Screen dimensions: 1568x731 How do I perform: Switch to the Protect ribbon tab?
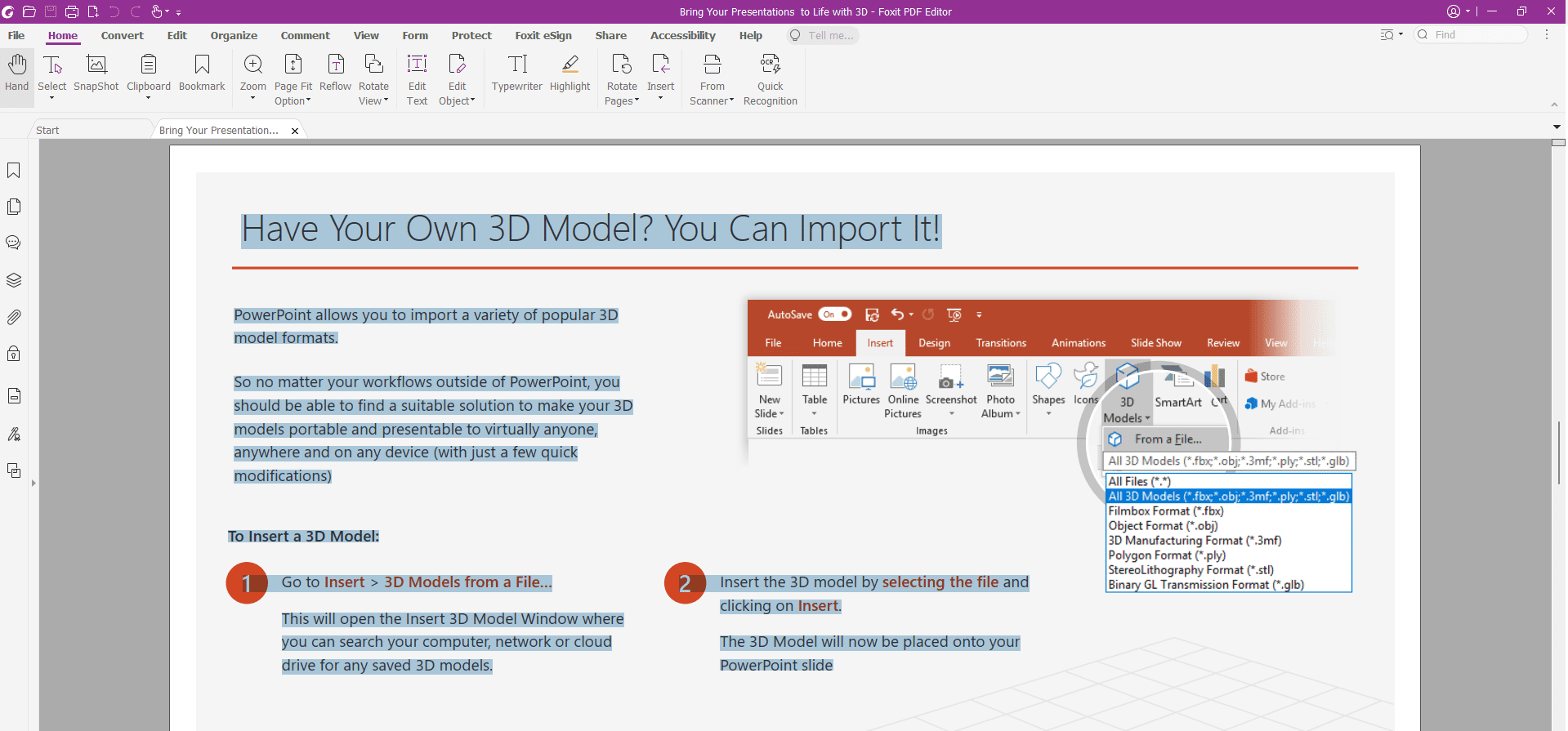pos(471,35)
